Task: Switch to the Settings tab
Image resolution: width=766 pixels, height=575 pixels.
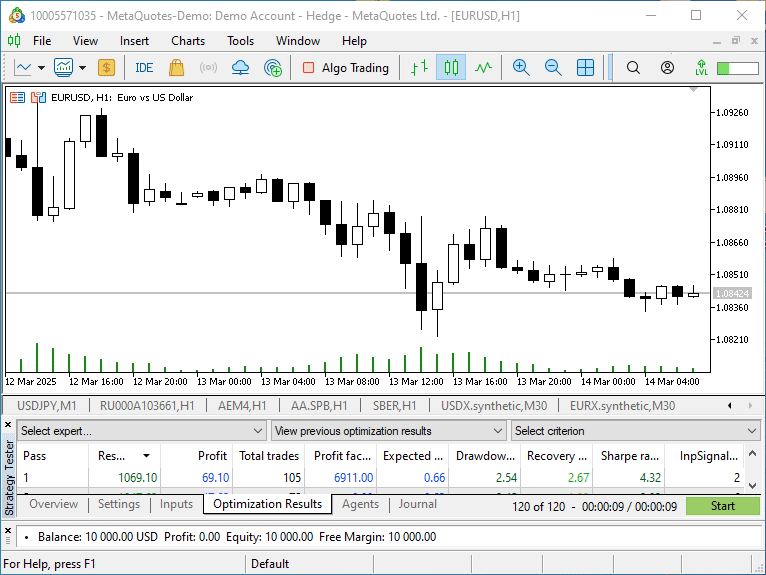Action: (x=119, y=504)
